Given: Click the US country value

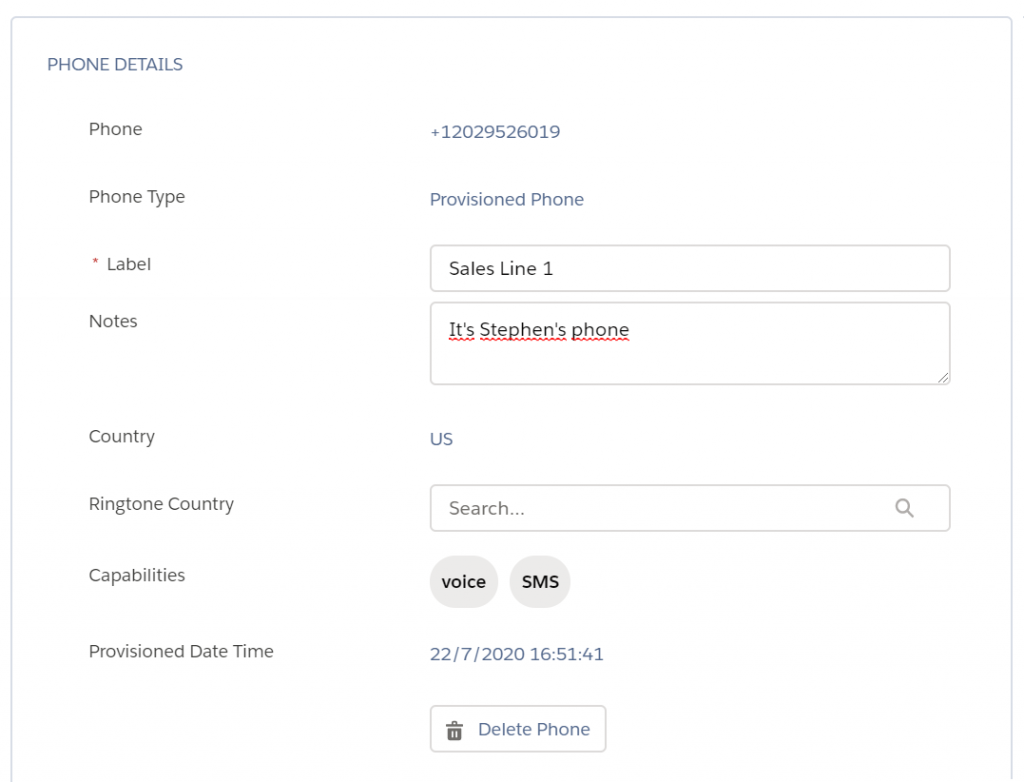Looking at the screenshot, I should click(x=441, y=440).
